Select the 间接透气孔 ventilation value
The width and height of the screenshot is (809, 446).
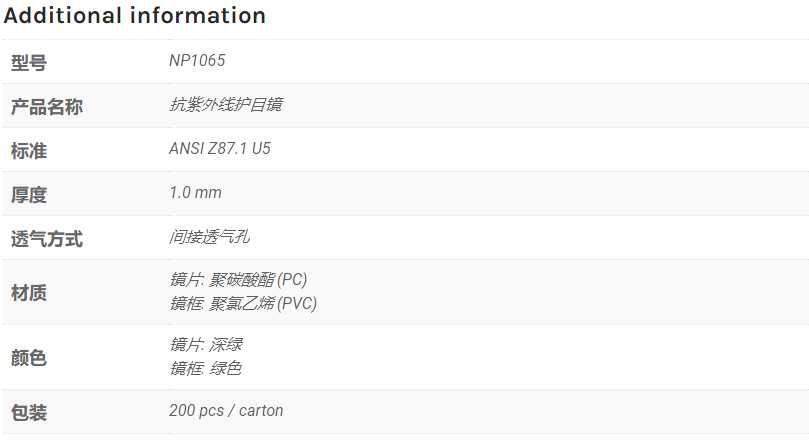(x=209, y=236)
